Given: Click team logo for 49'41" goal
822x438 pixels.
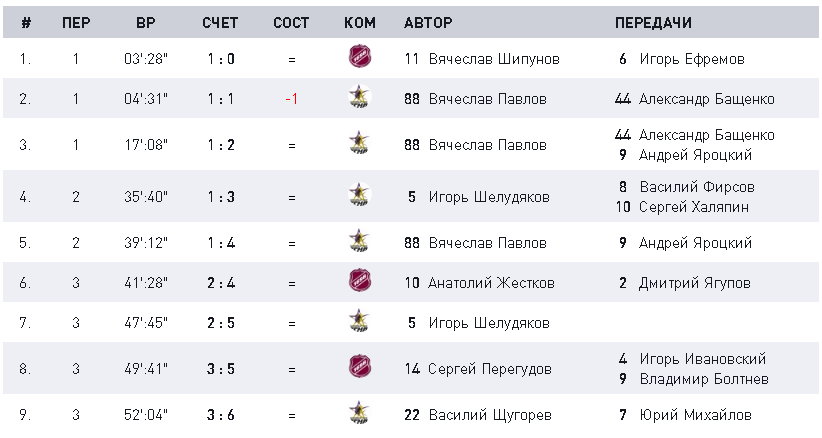Looking at the screenshot, I should point(360,366).
